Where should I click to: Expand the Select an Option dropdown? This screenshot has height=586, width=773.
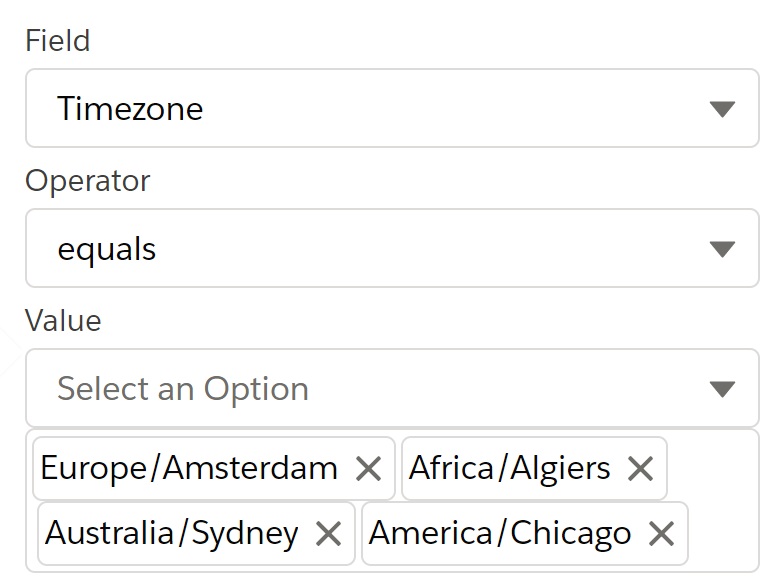pos(392,388)
